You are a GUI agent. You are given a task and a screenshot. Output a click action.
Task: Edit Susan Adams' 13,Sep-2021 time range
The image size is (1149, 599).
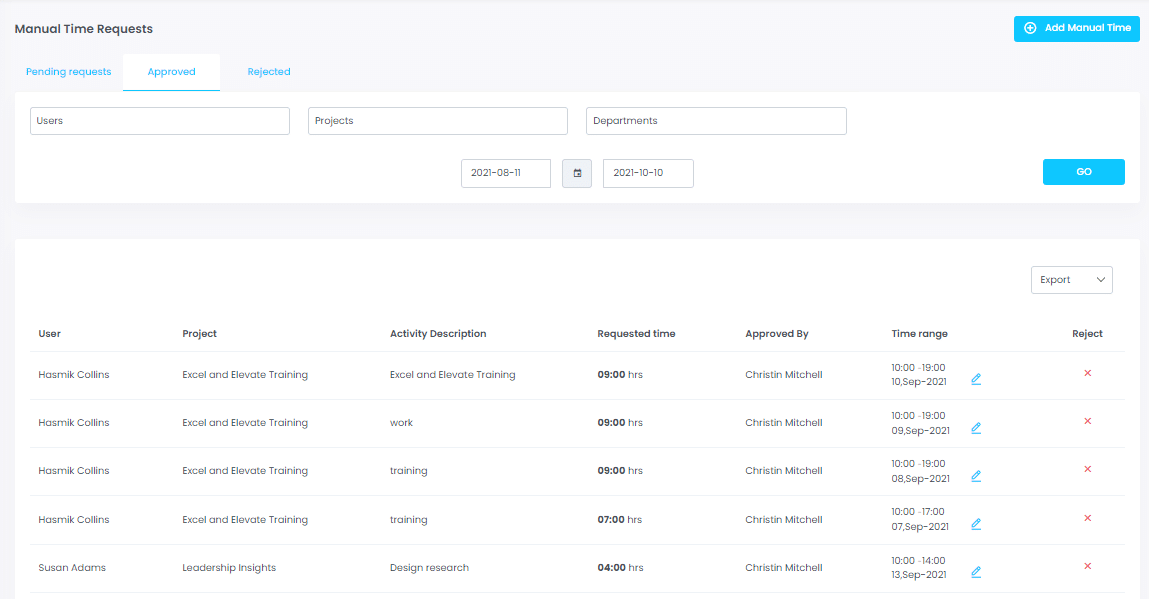click(976, 572)
